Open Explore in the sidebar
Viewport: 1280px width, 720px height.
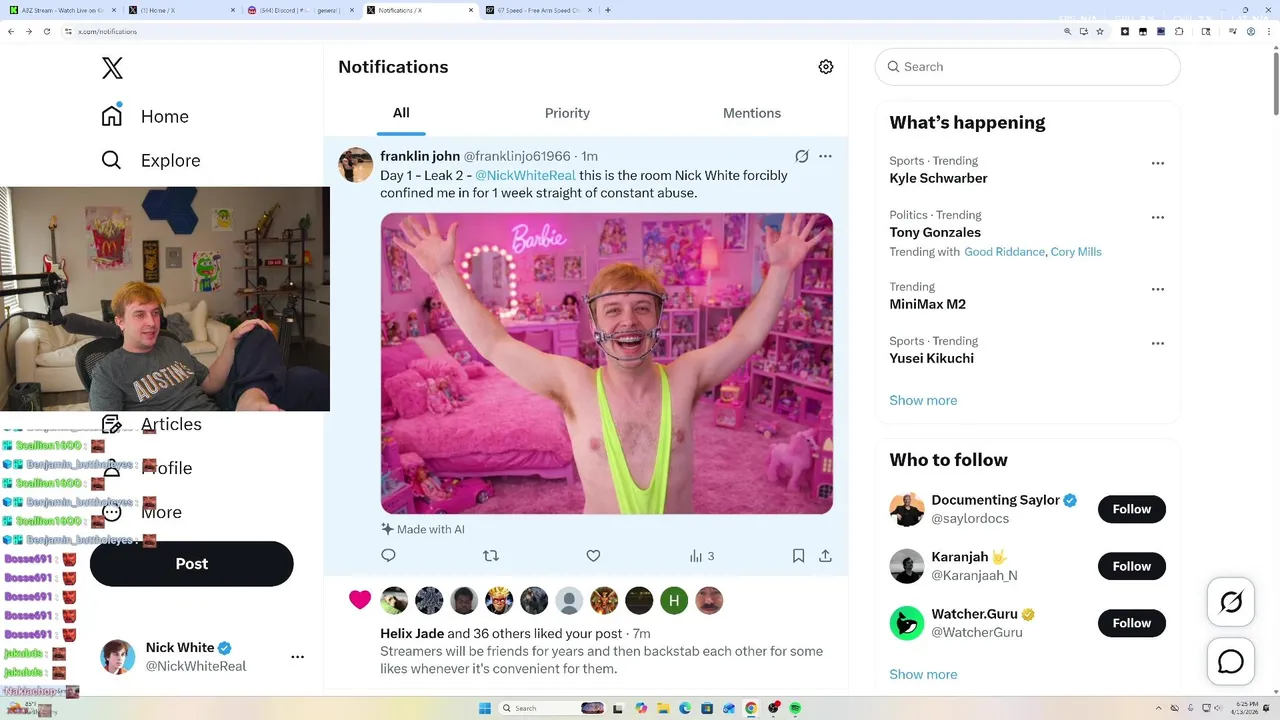[x=151, y=160]
